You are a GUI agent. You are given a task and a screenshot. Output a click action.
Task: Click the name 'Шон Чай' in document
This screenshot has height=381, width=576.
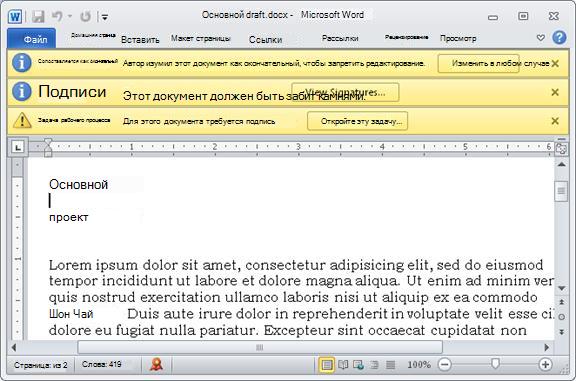(71, 314)
